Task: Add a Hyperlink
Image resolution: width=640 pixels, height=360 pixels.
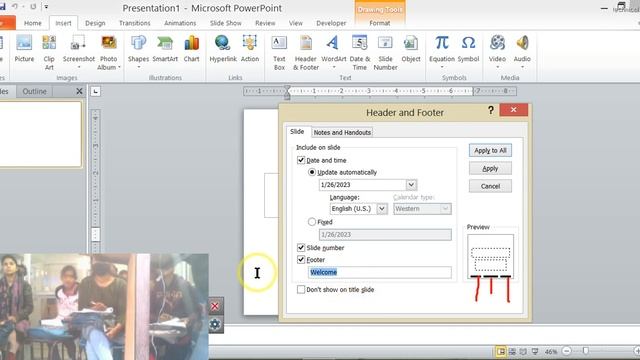Action: click(x=223, y=49)
